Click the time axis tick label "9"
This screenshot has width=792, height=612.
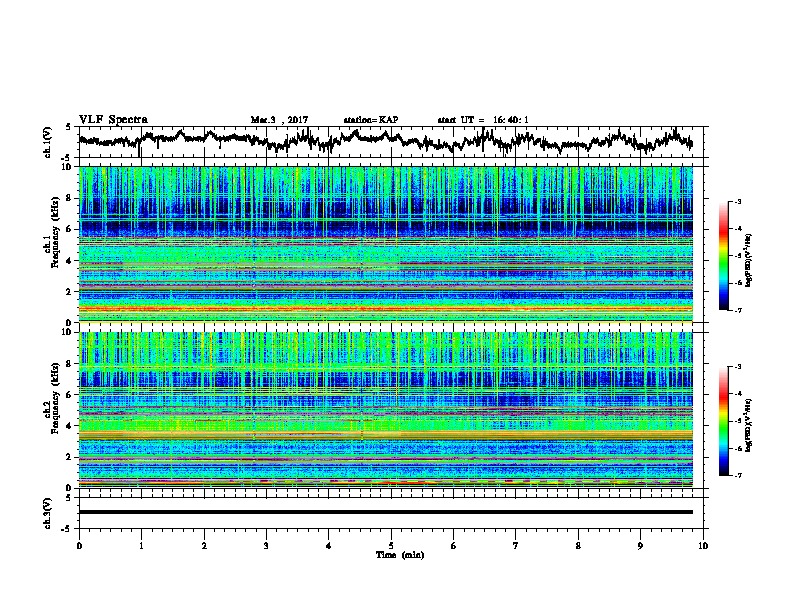tap(640, 545)
